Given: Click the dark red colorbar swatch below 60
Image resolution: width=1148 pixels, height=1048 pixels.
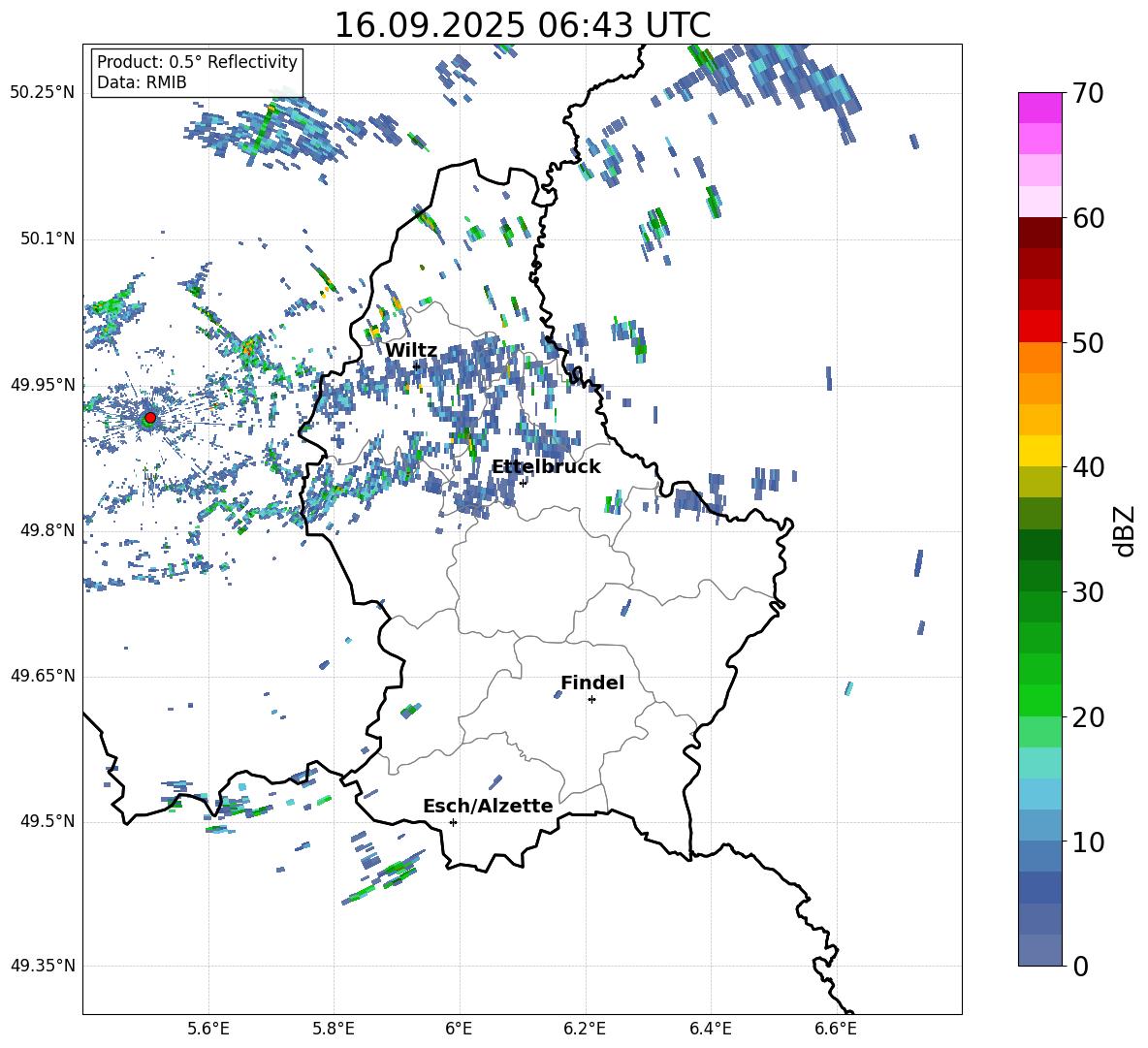Looking at the screenshot, I should pos(1039,233).
